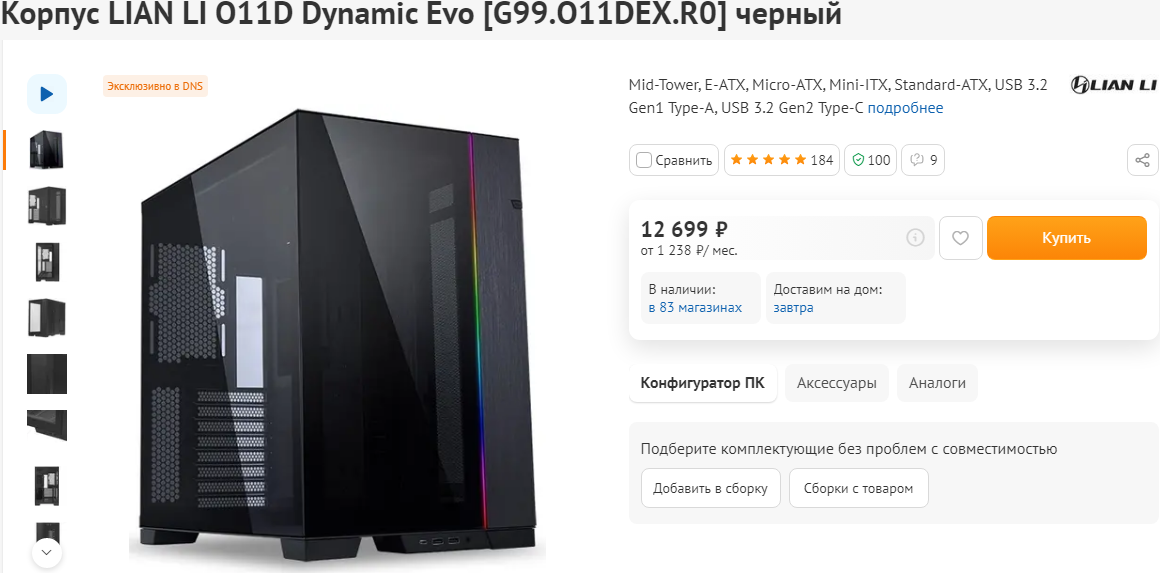Click the reliability shield badge showing 100
The height and width of the screenshot is (573, 1160).
(869, 160)
